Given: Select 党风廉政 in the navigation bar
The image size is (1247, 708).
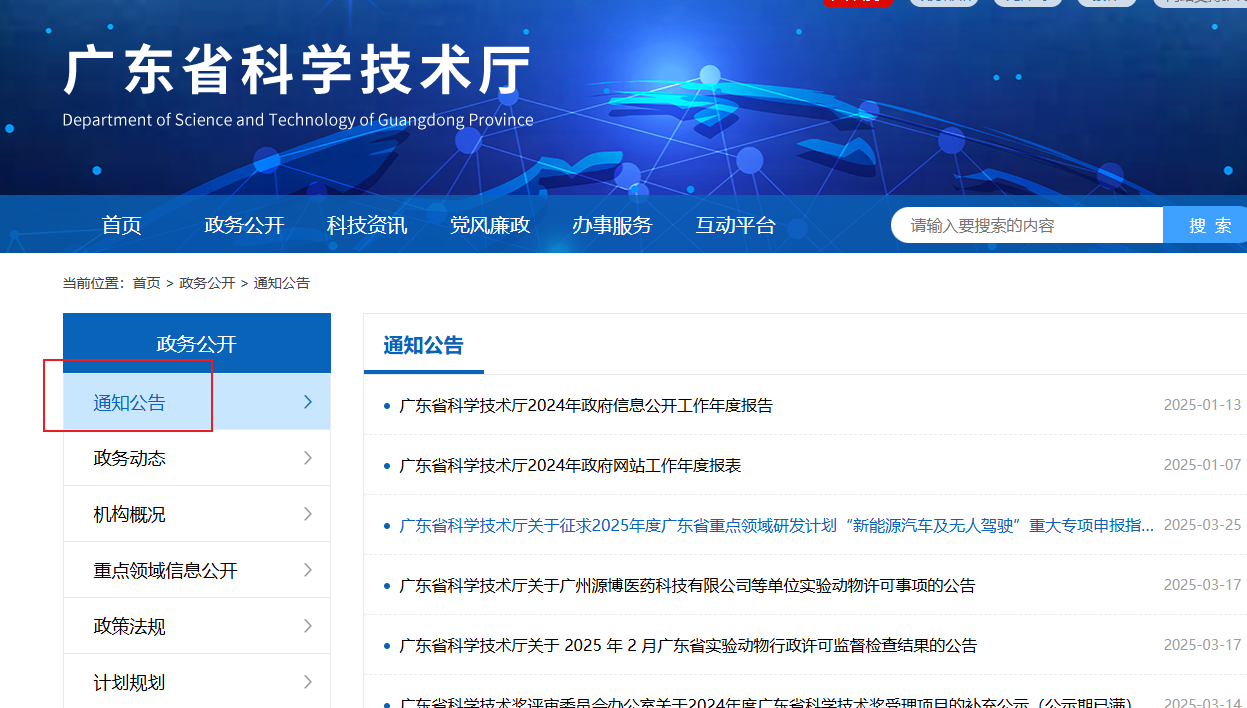Looking at the screenshot, I should pos(490,225).
